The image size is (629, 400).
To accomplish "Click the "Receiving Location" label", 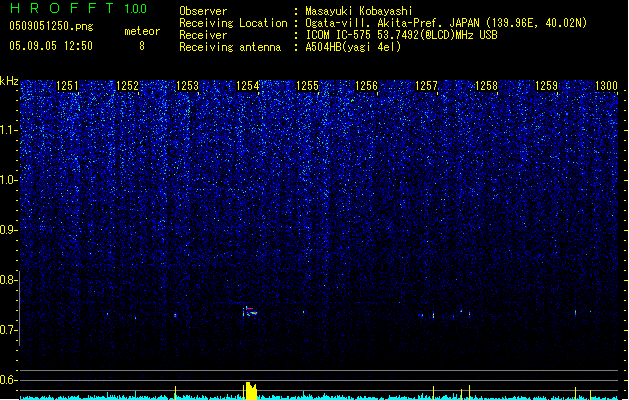I will [233, 23].
